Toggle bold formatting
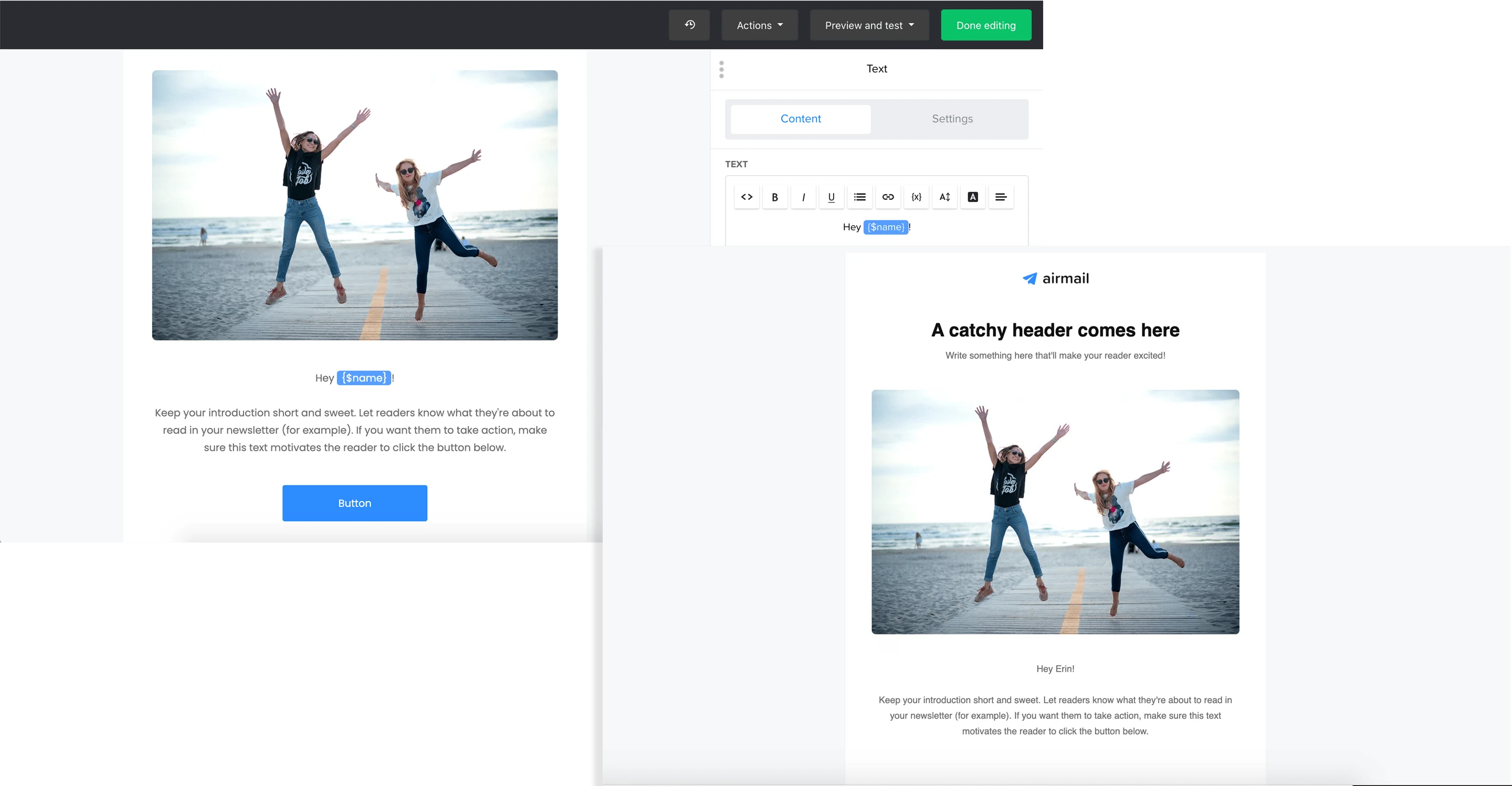 click(775, 197)
